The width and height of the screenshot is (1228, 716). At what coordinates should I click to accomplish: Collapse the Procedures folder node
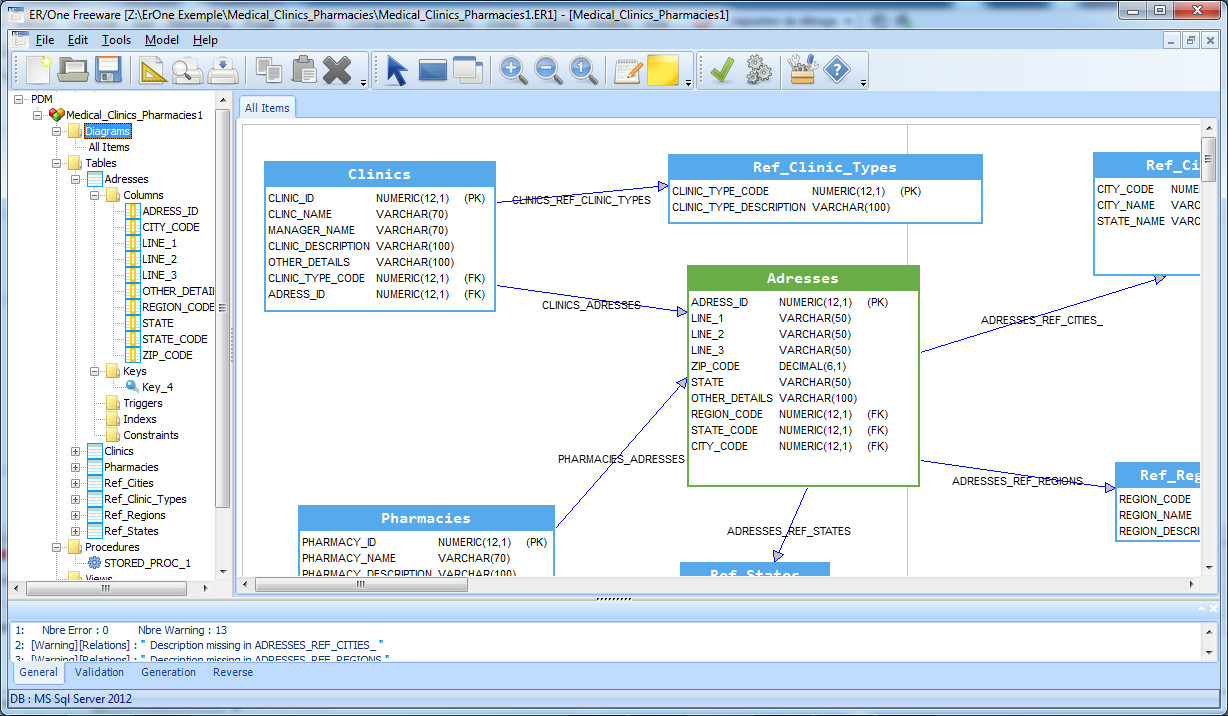pyautogui.click(x=56, y=547)
